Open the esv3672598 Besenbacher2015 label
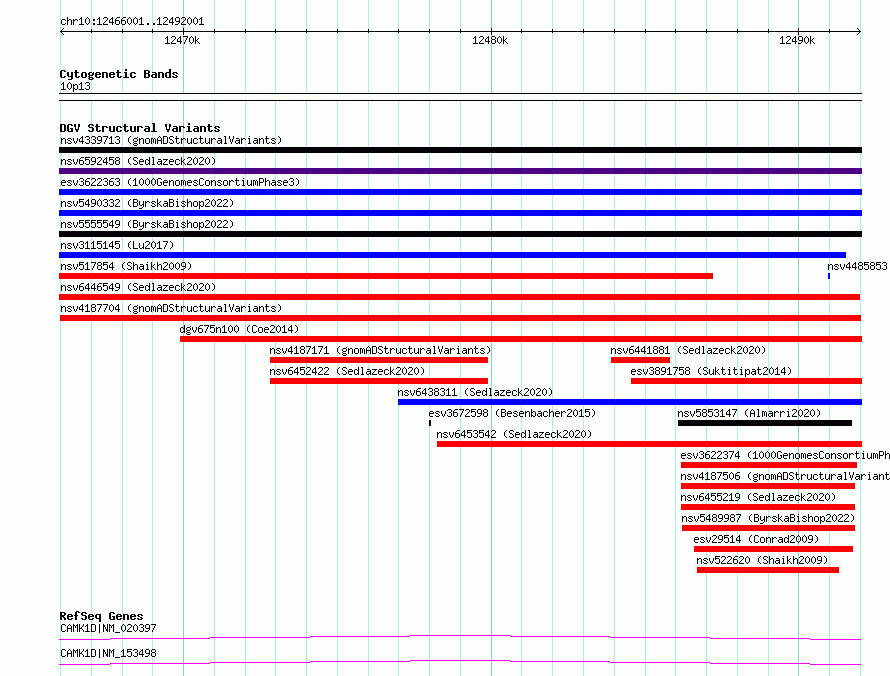Image resolution: width=890 pixels, height=676 pixels. (513, 413)
